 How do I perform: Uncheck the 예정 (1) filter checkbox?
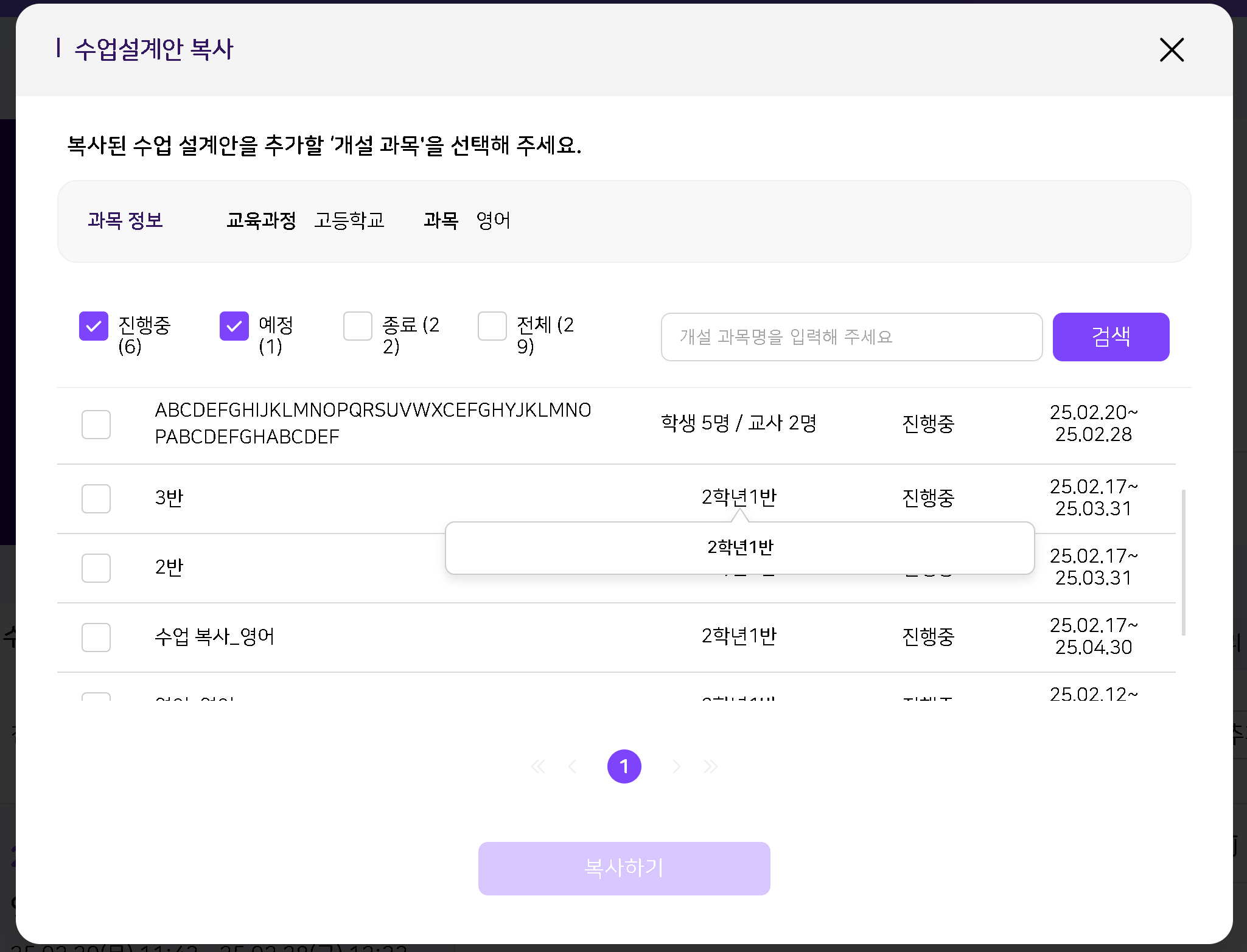[234, 326]
